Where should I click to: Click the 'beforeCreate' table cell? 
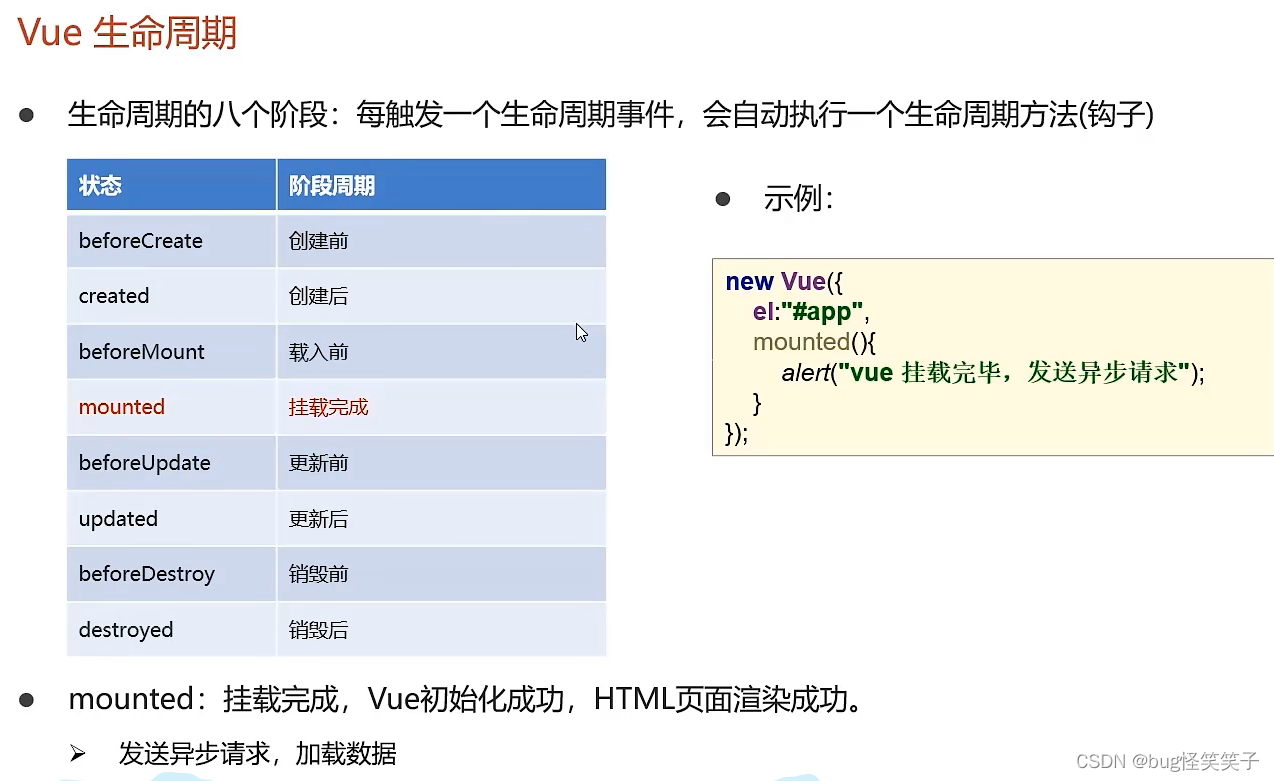click(172, 241)
